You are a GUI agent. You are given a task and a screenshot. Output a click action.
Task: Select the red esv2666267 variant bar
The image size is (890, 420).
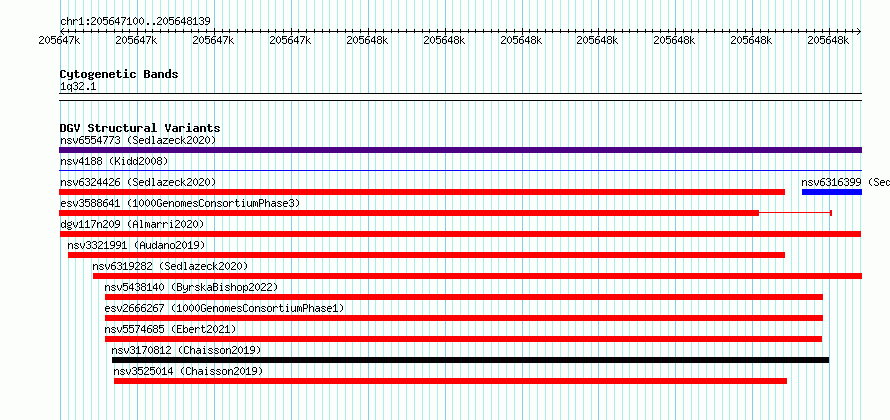tap(464, 318)
